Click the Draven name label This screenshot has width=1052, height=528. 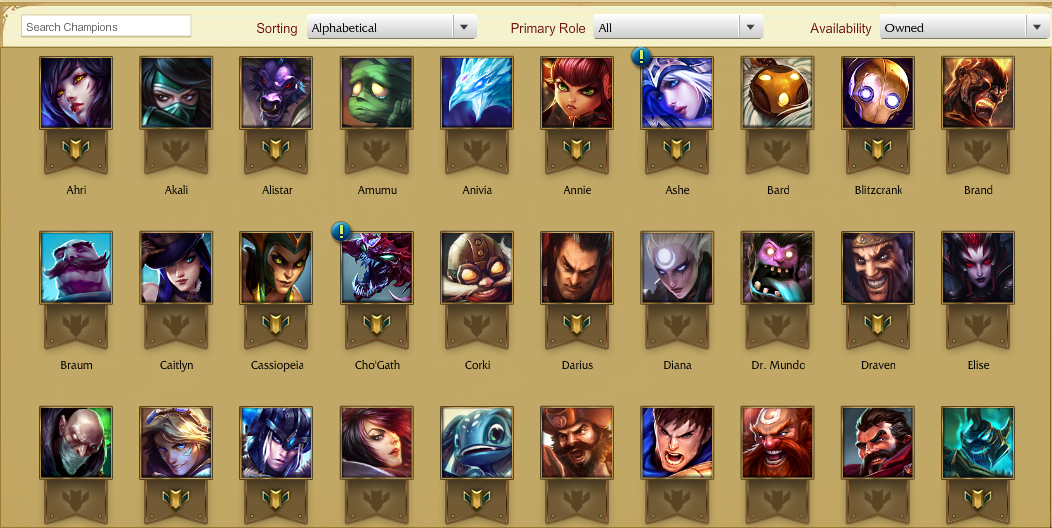coord(878,366)
